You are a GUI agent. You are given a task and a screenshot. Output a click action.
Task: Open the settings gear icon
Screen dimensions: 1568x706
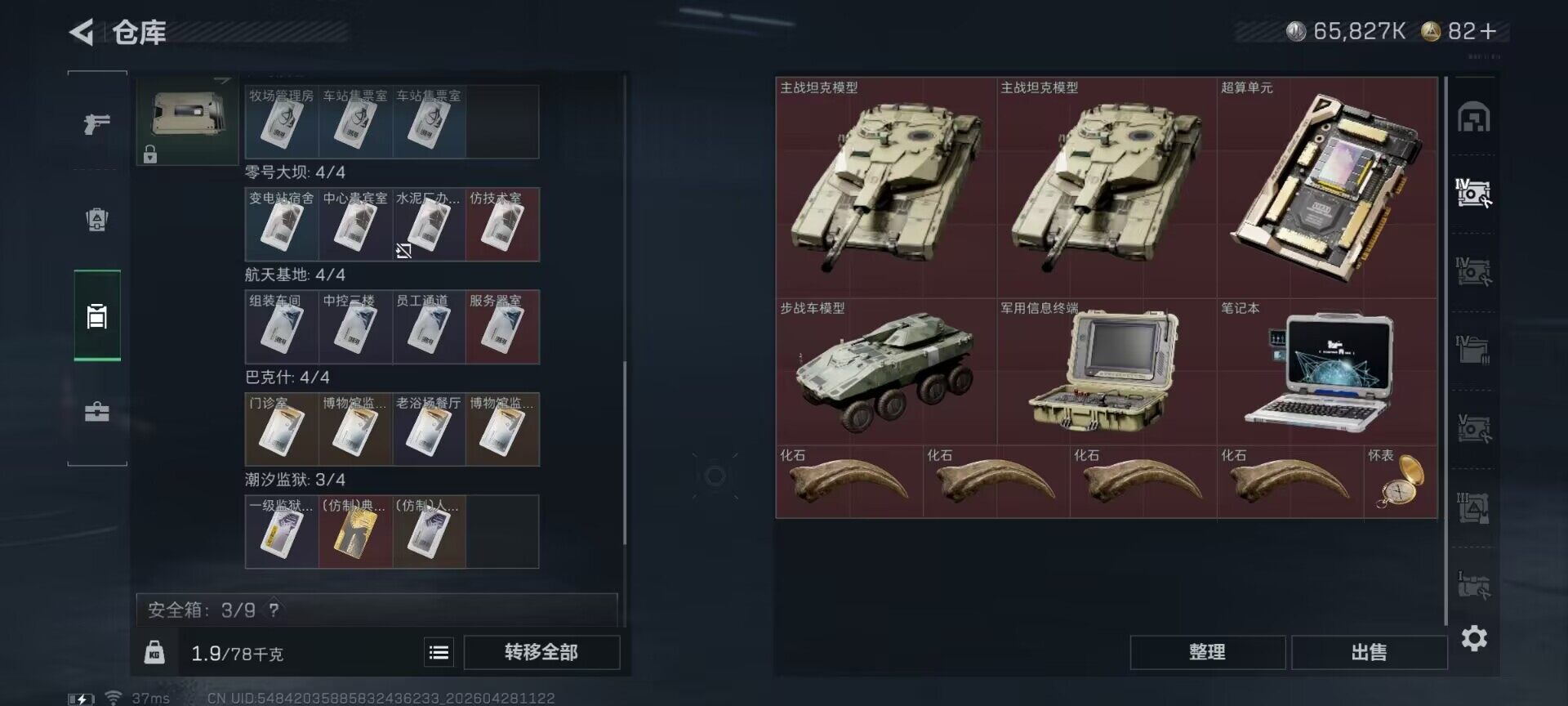tap(1474, 638)
